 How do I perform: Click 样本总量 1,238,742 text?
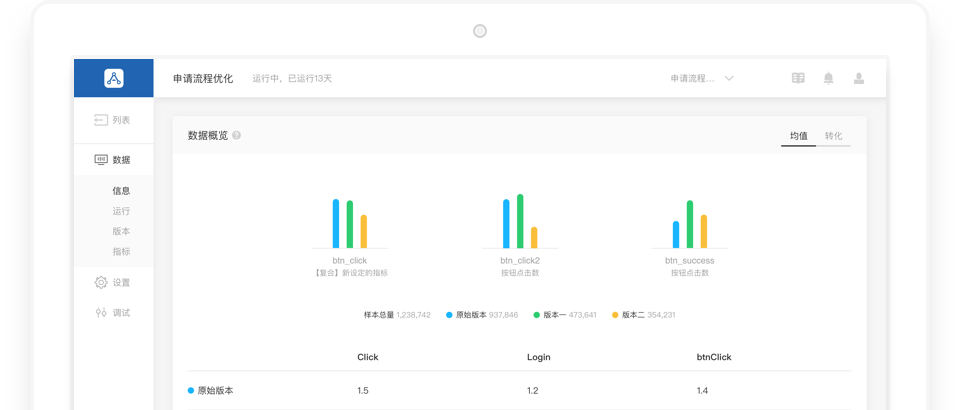397,315
